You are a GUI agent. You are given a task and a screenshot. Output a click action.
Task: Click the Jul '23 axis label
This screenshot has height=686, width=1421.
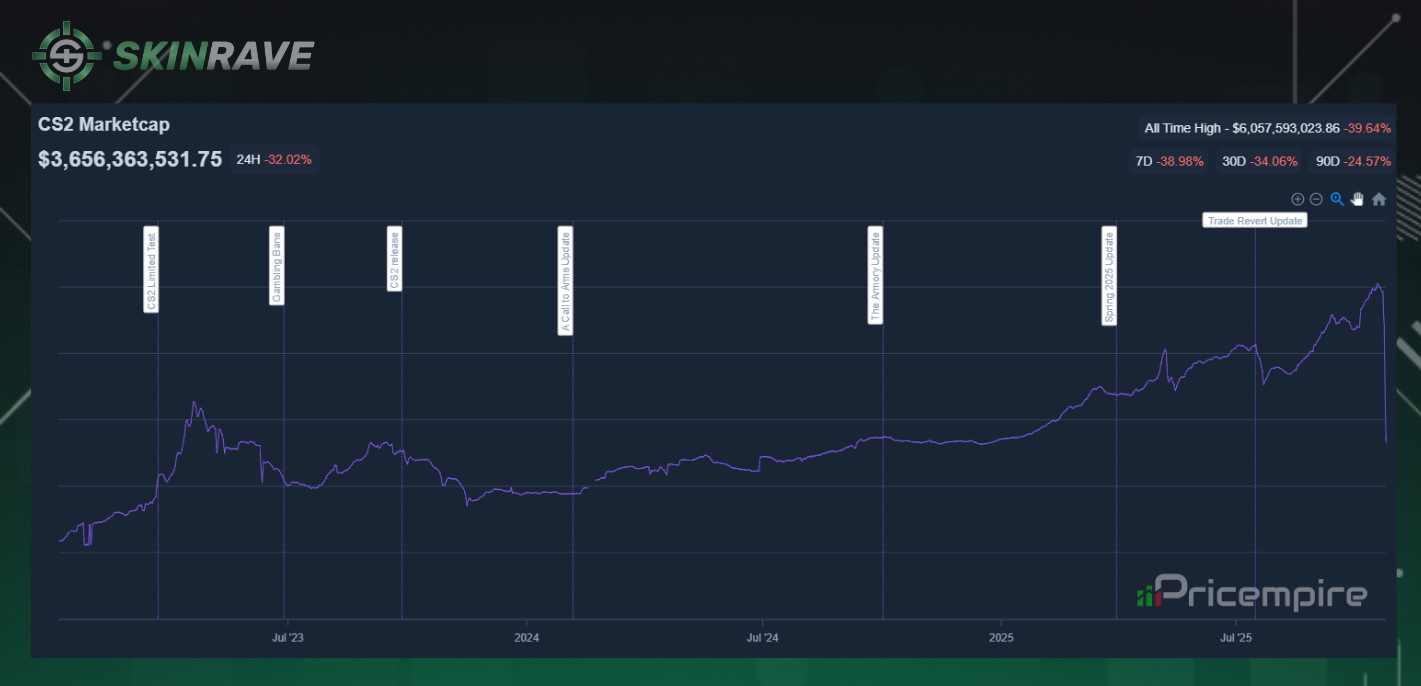(x=287, y=637)
